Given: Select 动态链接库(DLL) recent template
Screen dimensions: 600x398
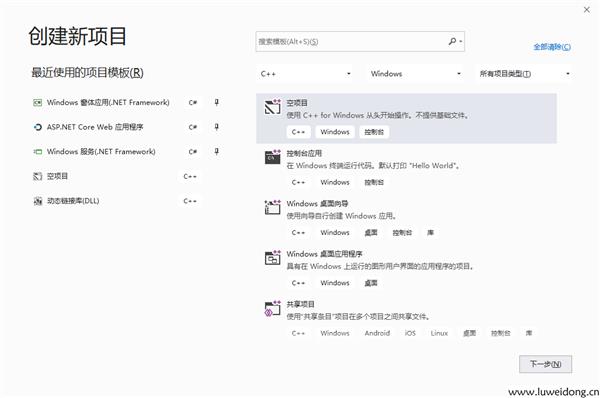Looking at the screenshot, I should click(x=73, y=201).
